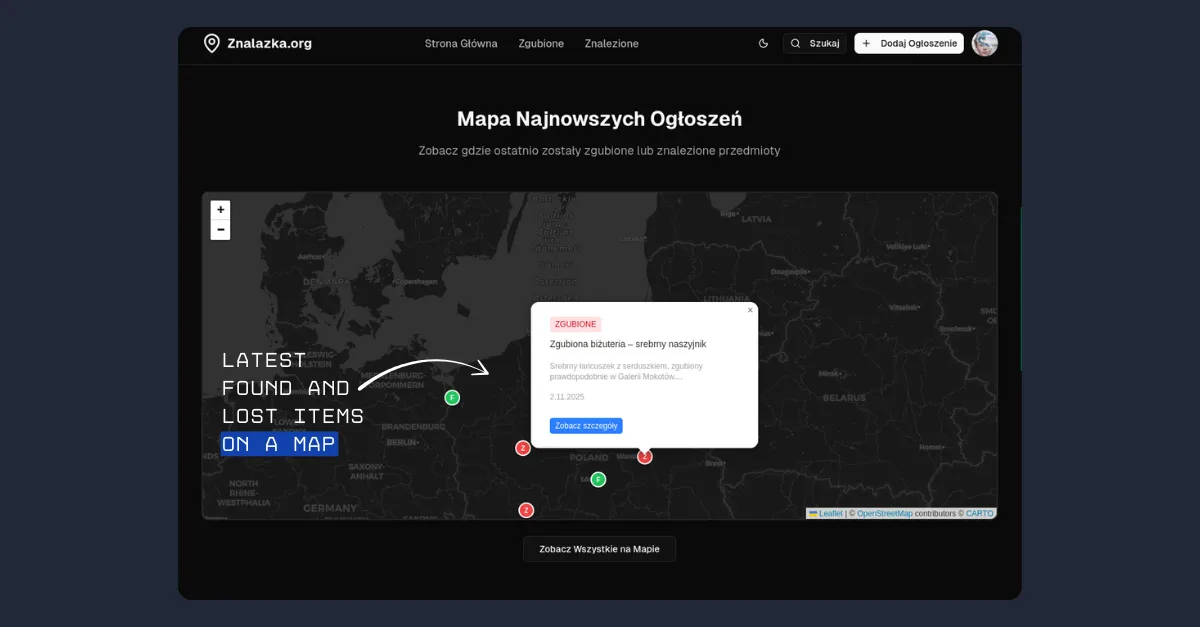
Task: Go to Strona Główna
Action: click(x=461, y=43)
